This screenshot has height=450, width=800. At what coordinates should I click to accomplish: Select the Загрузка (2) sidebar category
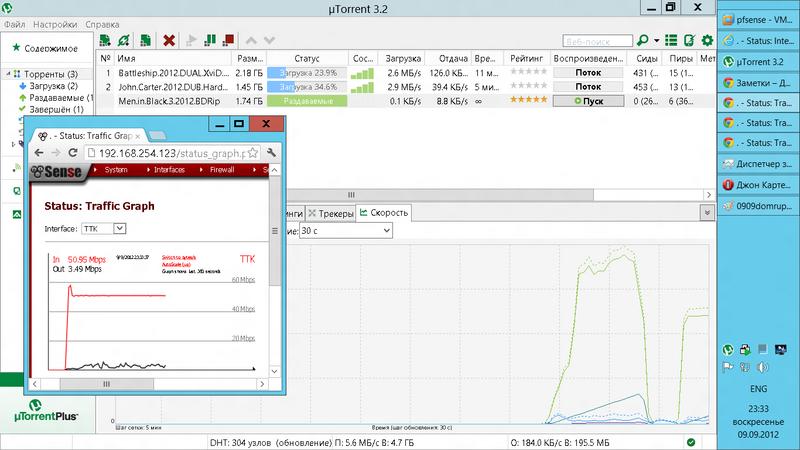(54, 86)
